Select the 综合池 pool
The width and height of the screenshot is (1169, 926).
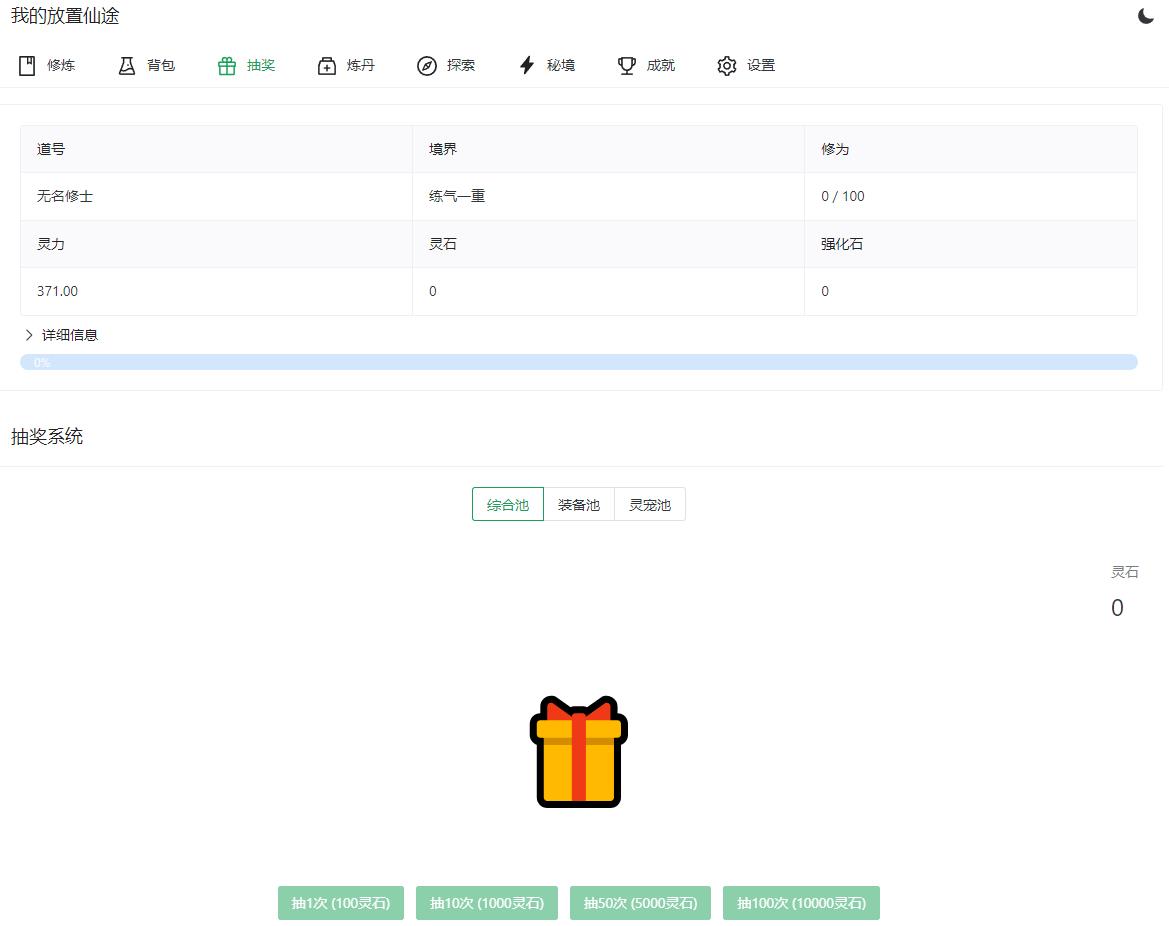508,505
